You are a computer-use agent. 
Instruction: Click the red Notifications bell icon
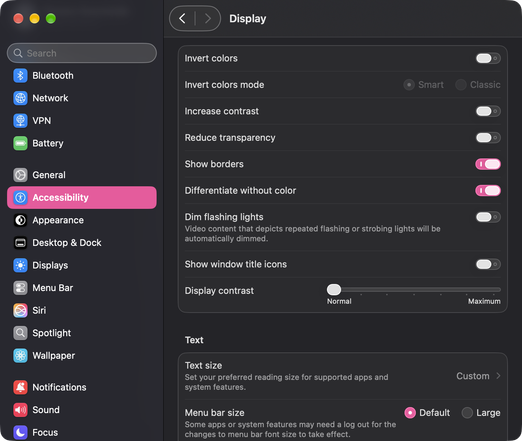[x=20, y=387]
